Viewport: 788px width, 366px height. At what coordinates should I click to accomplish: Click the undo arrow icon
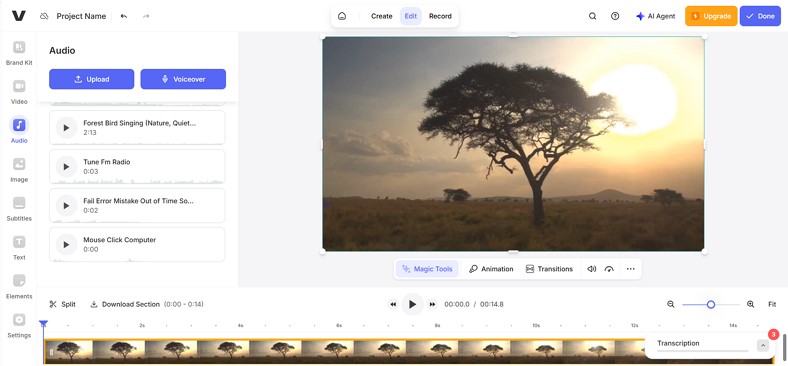(x=124, y=16)
